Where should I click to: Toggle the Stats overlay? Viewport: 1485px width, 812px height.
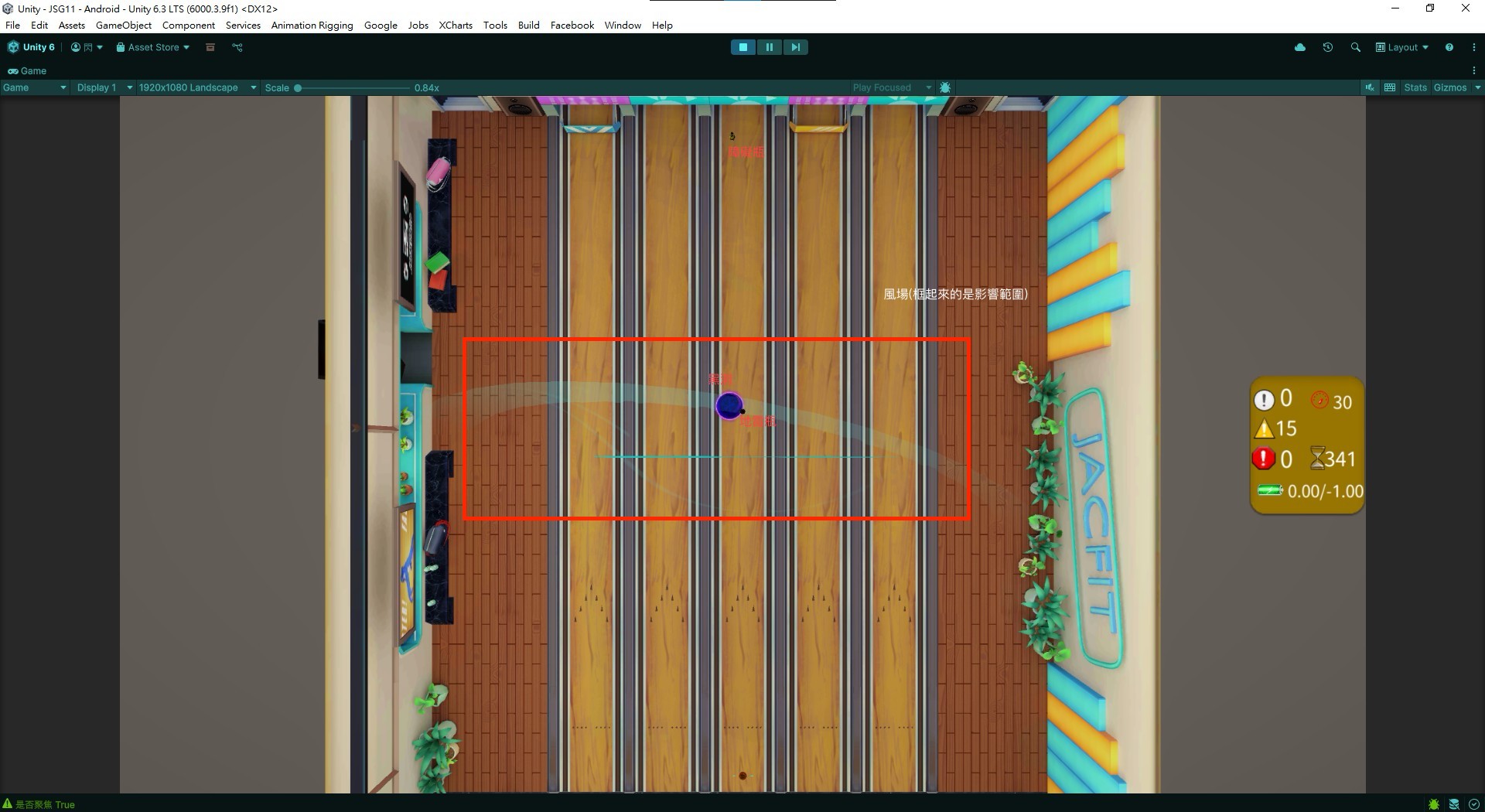pos(1415,87)
